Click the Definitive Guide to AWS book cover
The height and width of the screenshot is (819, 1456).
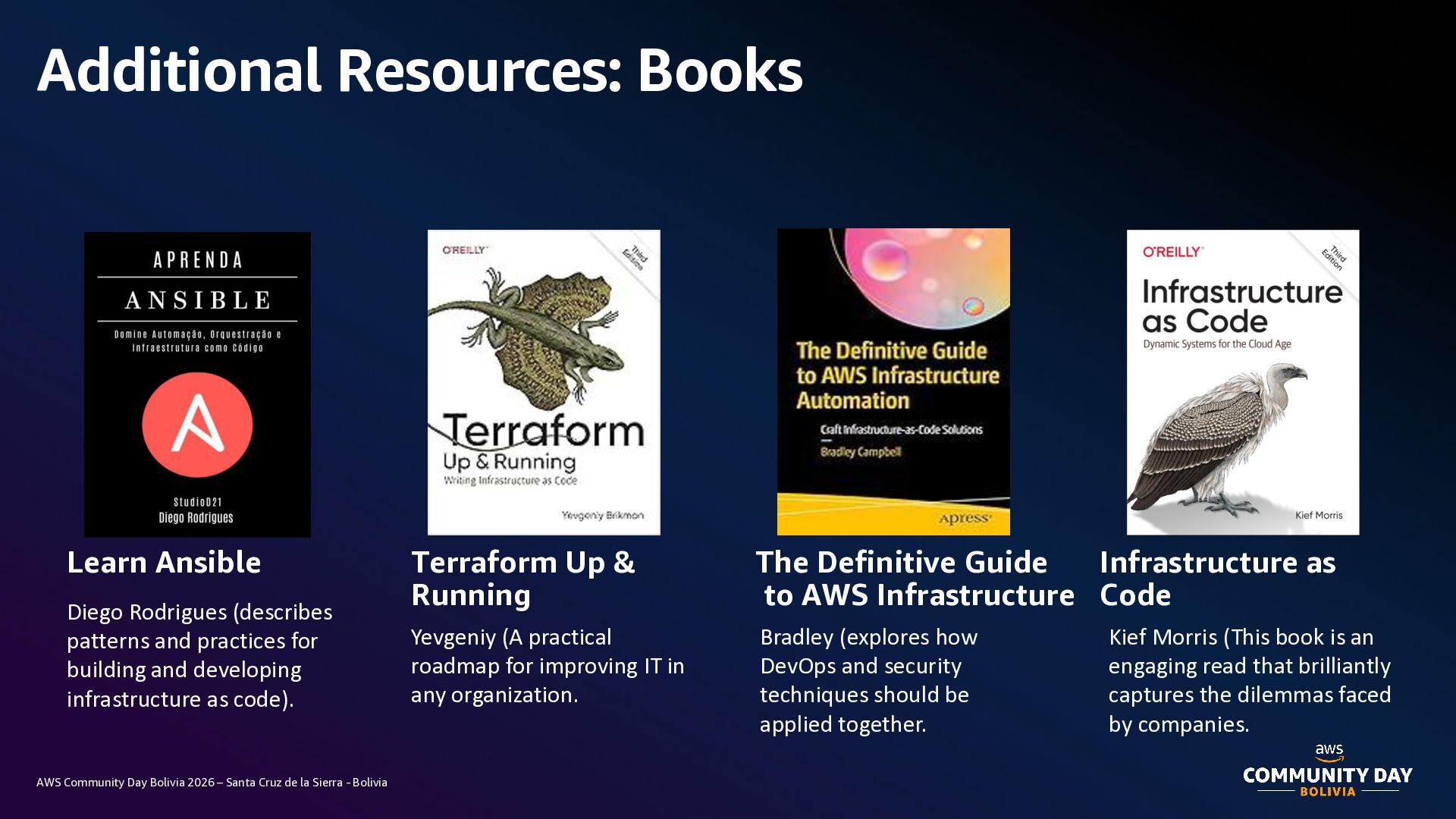click(x=893, y=381)
